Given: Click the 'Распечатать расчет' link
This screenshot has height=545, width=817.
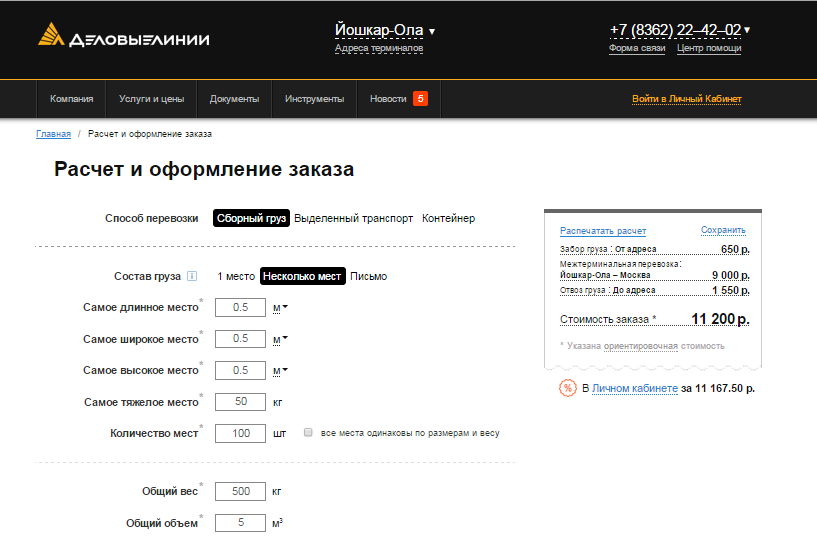Looking at the screenshot, I should 602,230.
